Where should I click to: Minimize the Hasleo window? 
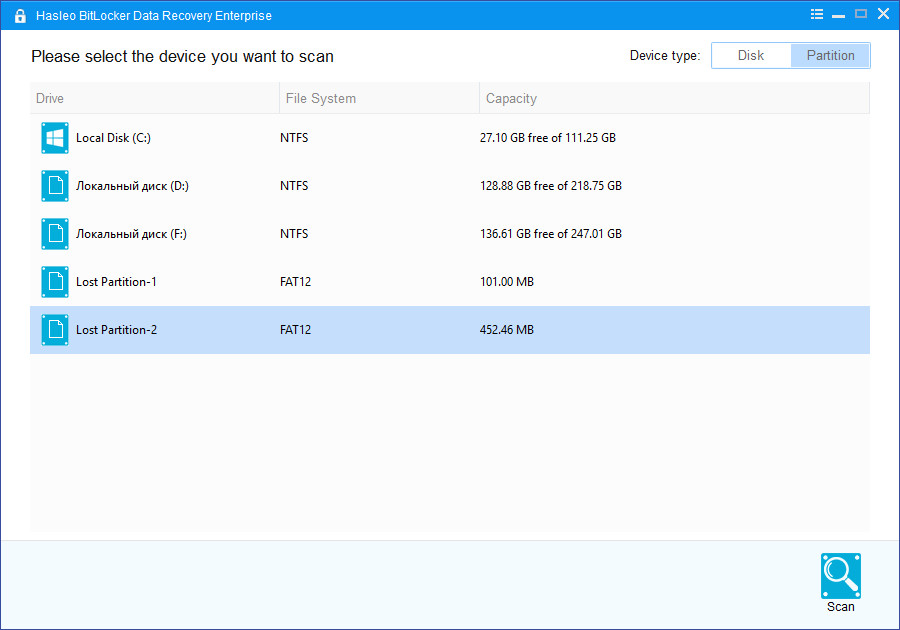[x=839, y=14]
